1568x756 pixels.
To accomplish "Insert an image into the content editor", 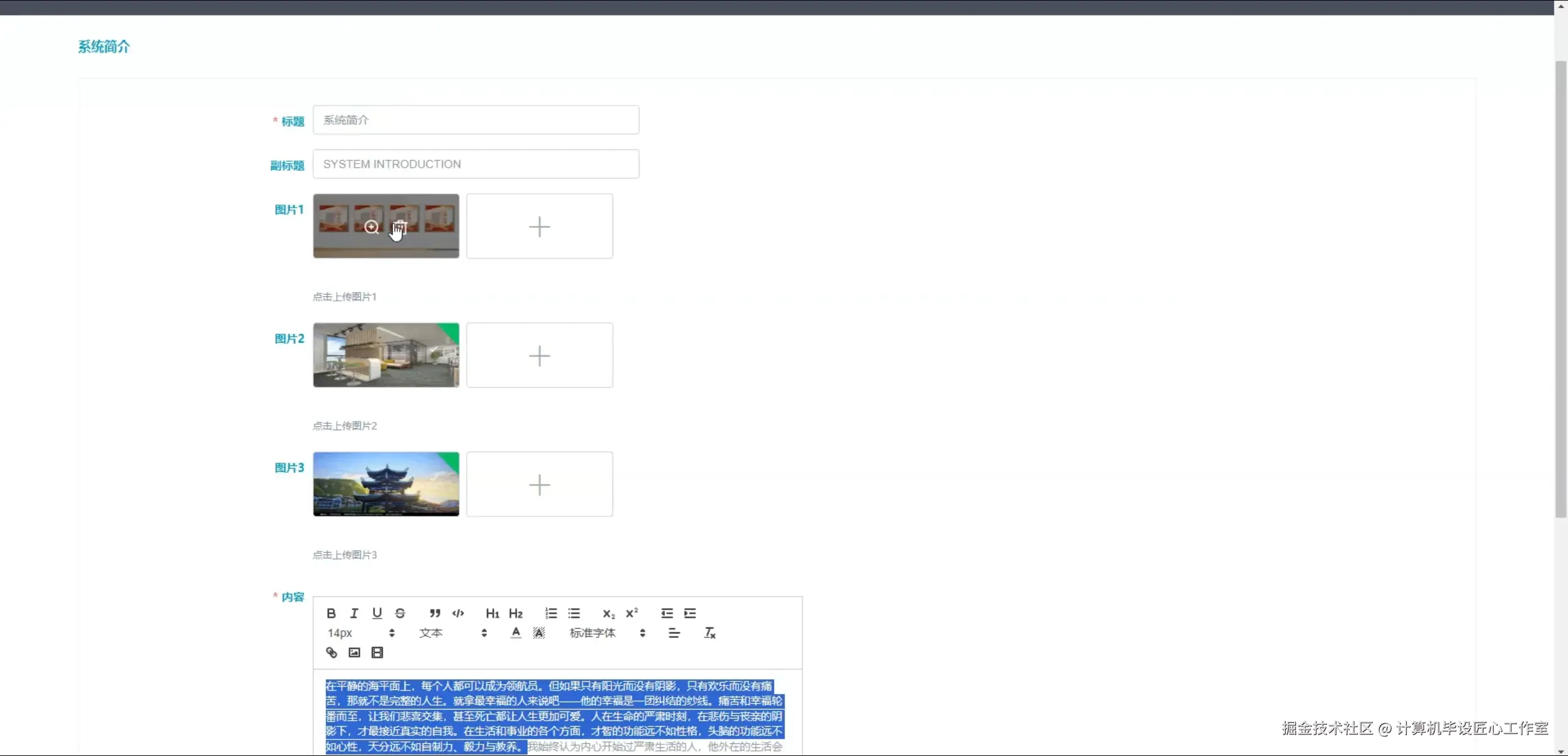I will [353, 652].
